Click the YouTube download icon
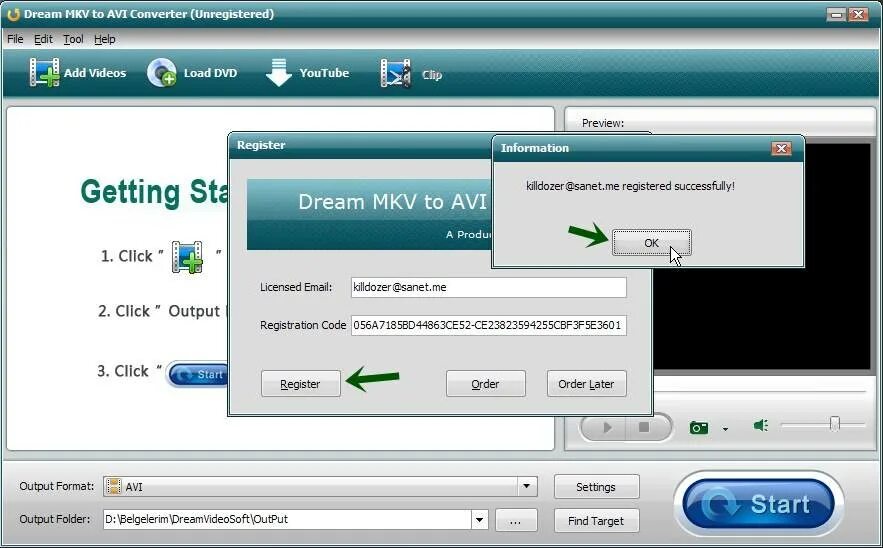Viewport: 883px width, 548px height. pos(278,73)
